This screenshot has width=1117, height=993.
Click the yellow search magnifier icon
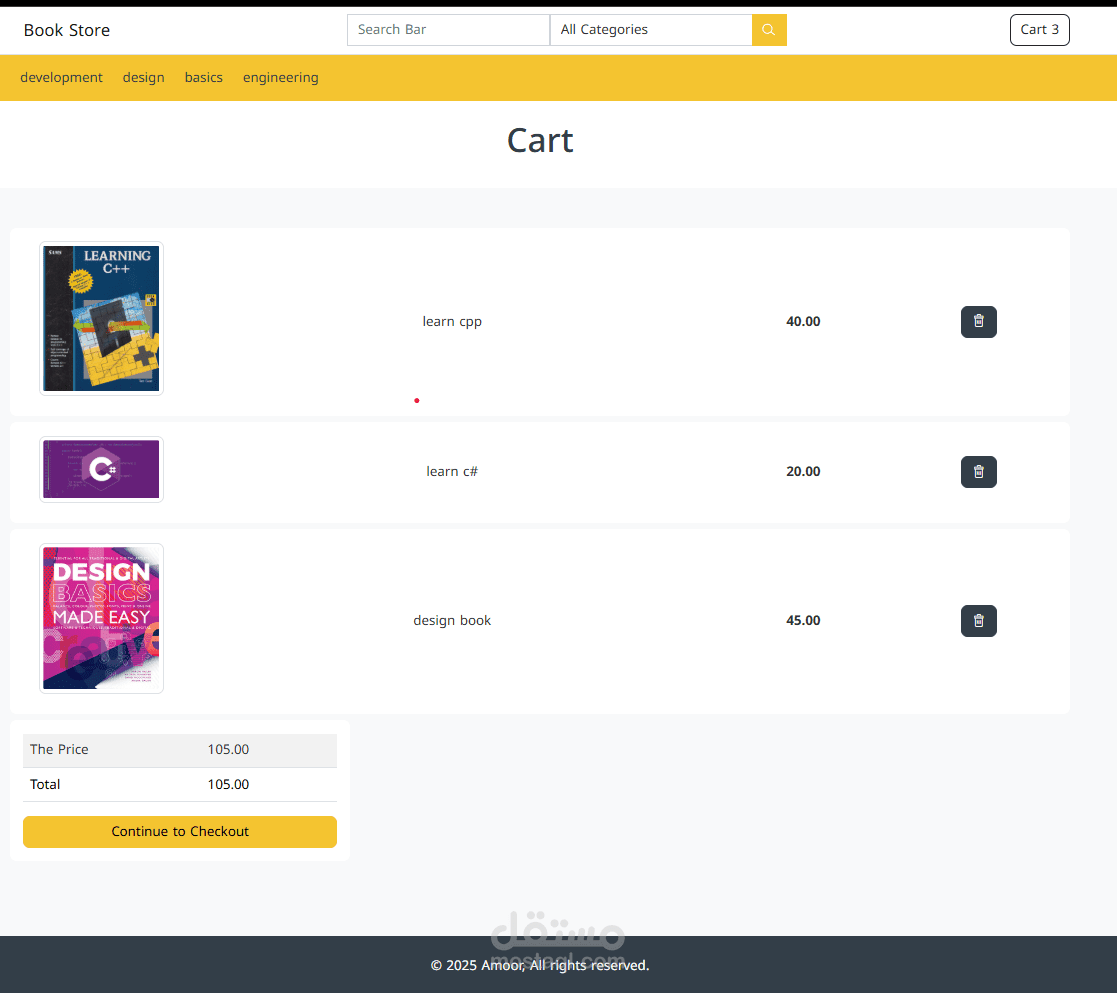tap(769, 30)
